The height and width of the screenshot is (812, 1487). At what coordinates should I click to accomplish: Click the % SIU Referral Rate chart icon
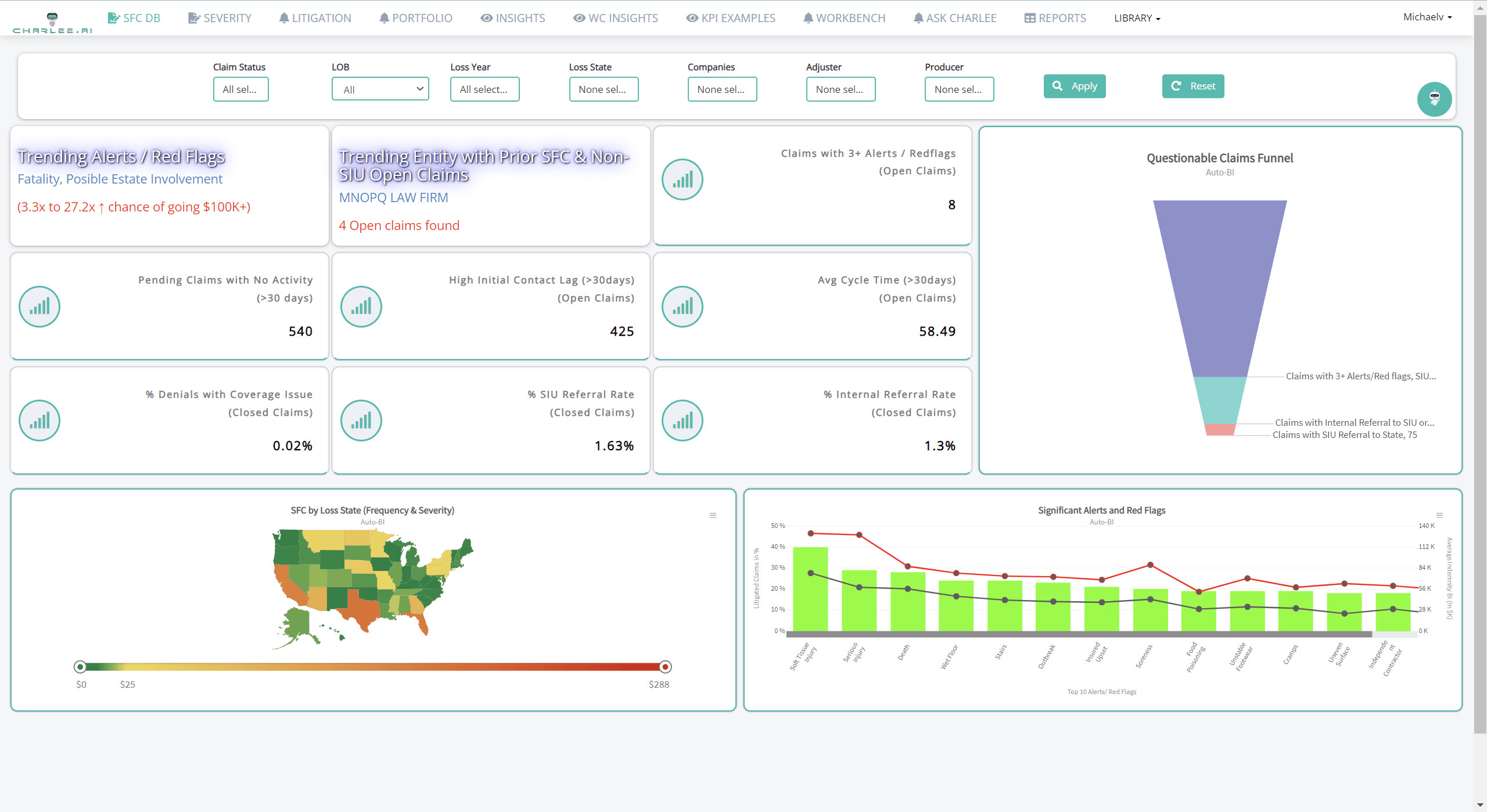coord(361,421)
